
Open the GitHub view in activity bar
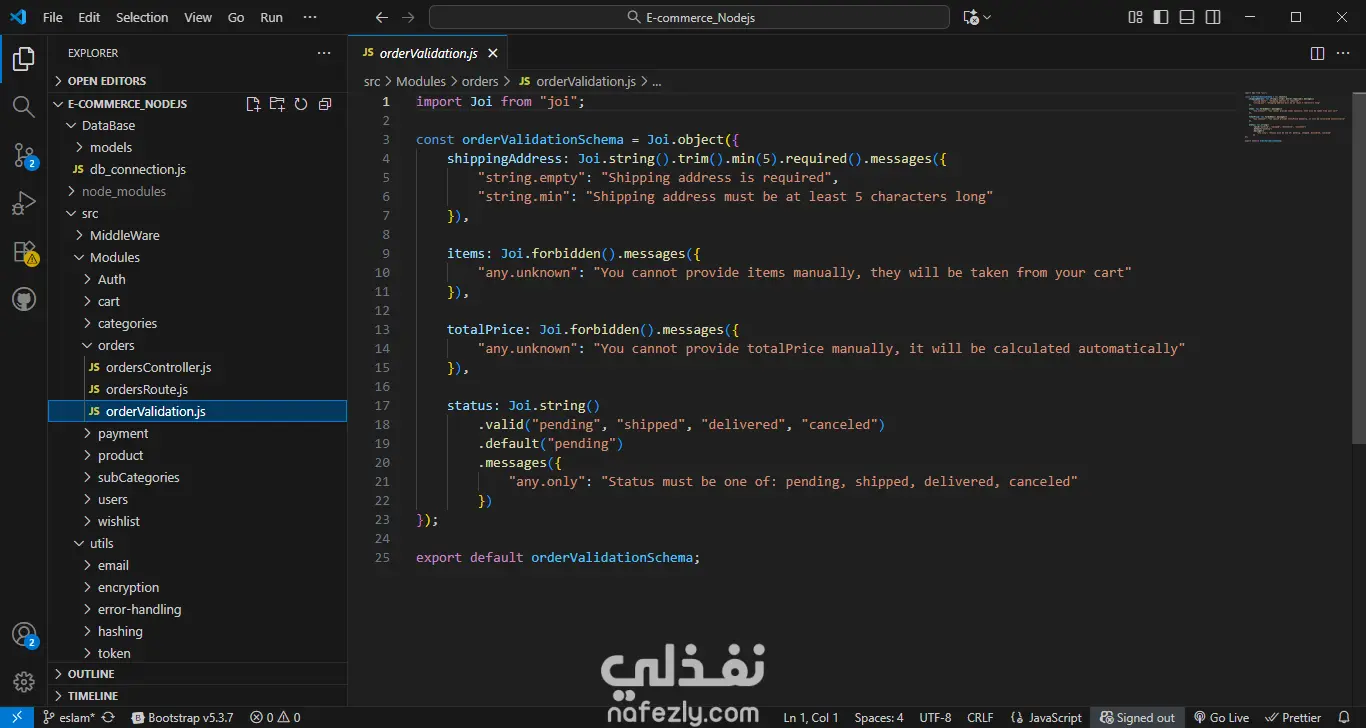point(23,300)
